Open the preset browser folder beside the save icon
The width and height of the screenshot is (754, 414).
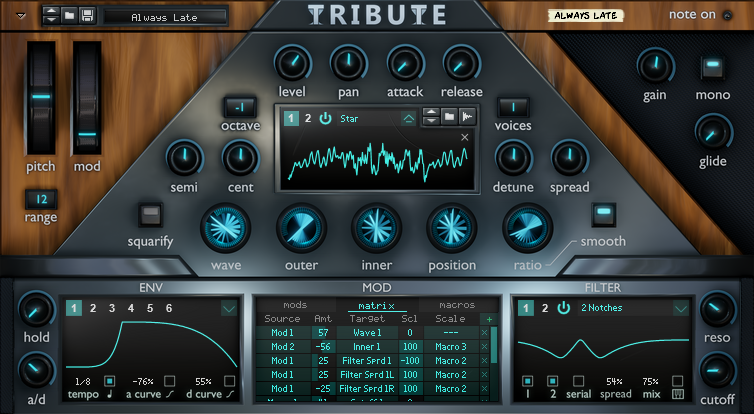(69, 16)
